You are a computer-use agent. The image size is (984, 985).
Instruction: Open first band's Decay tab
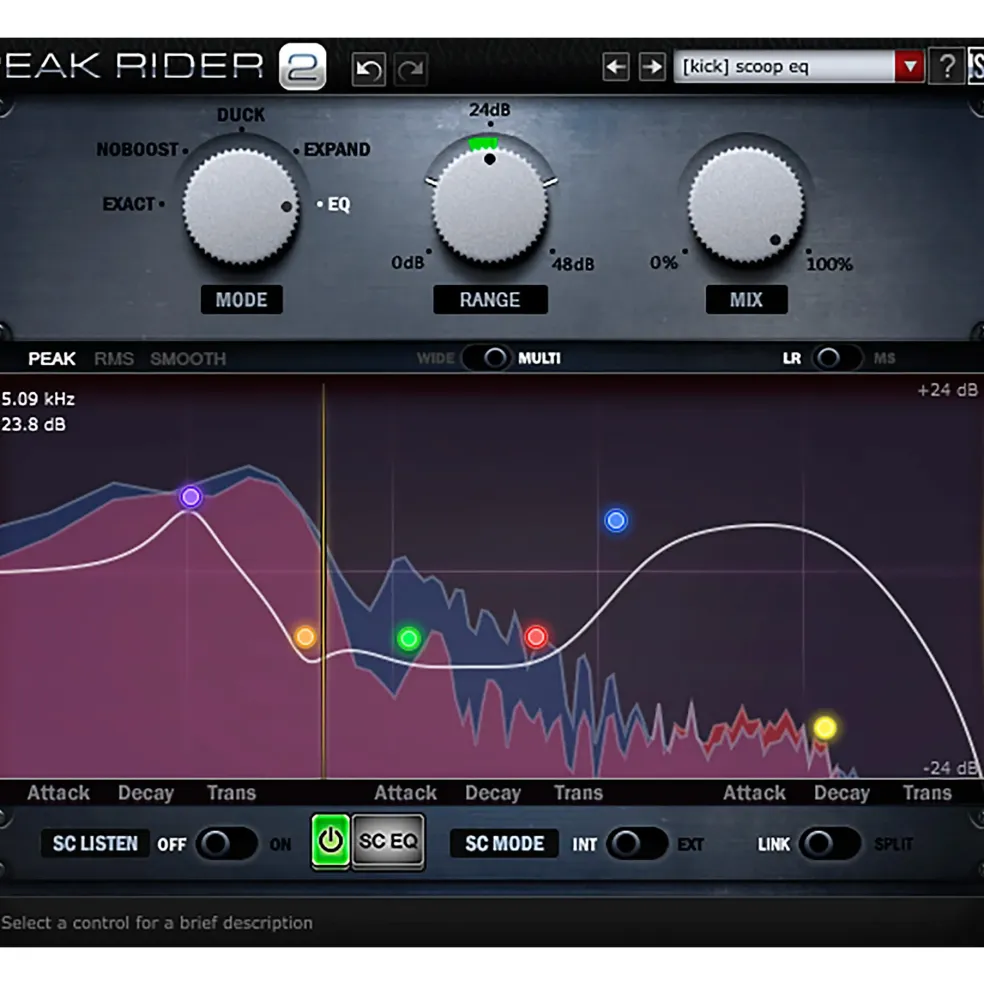(146, 793)
